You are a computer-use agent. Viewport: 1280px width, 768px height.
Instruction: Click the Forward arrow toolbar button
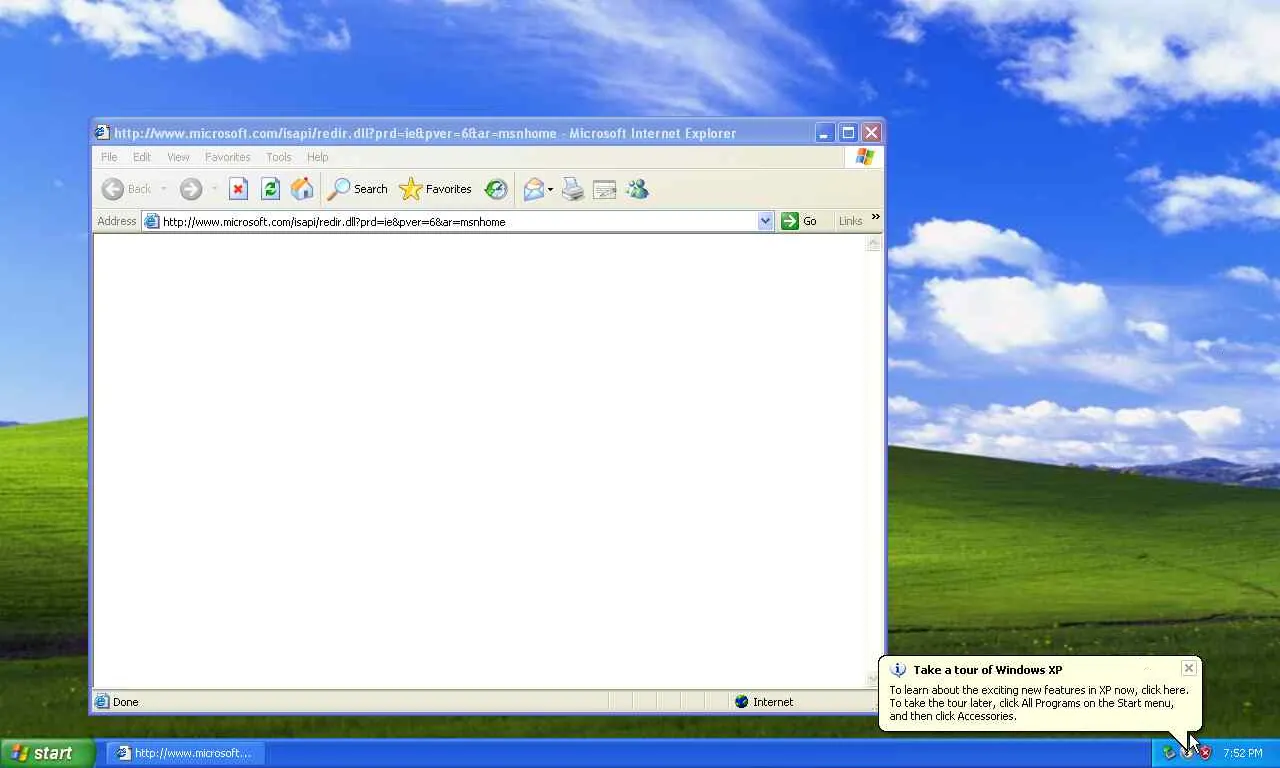pyautogui.click(x=191, y=189)
